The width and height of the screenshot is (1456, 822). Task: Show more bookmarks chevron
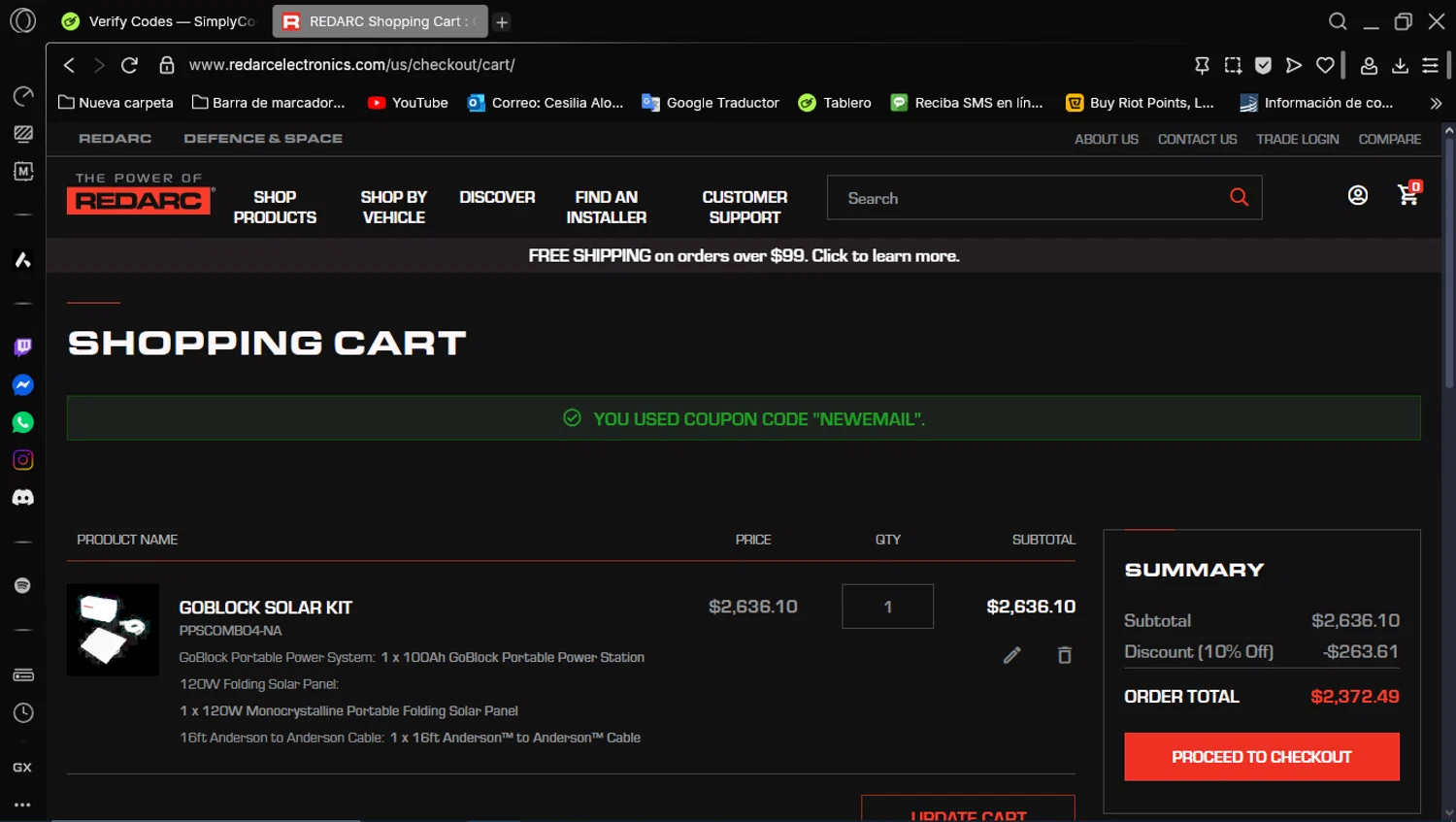1436,103
